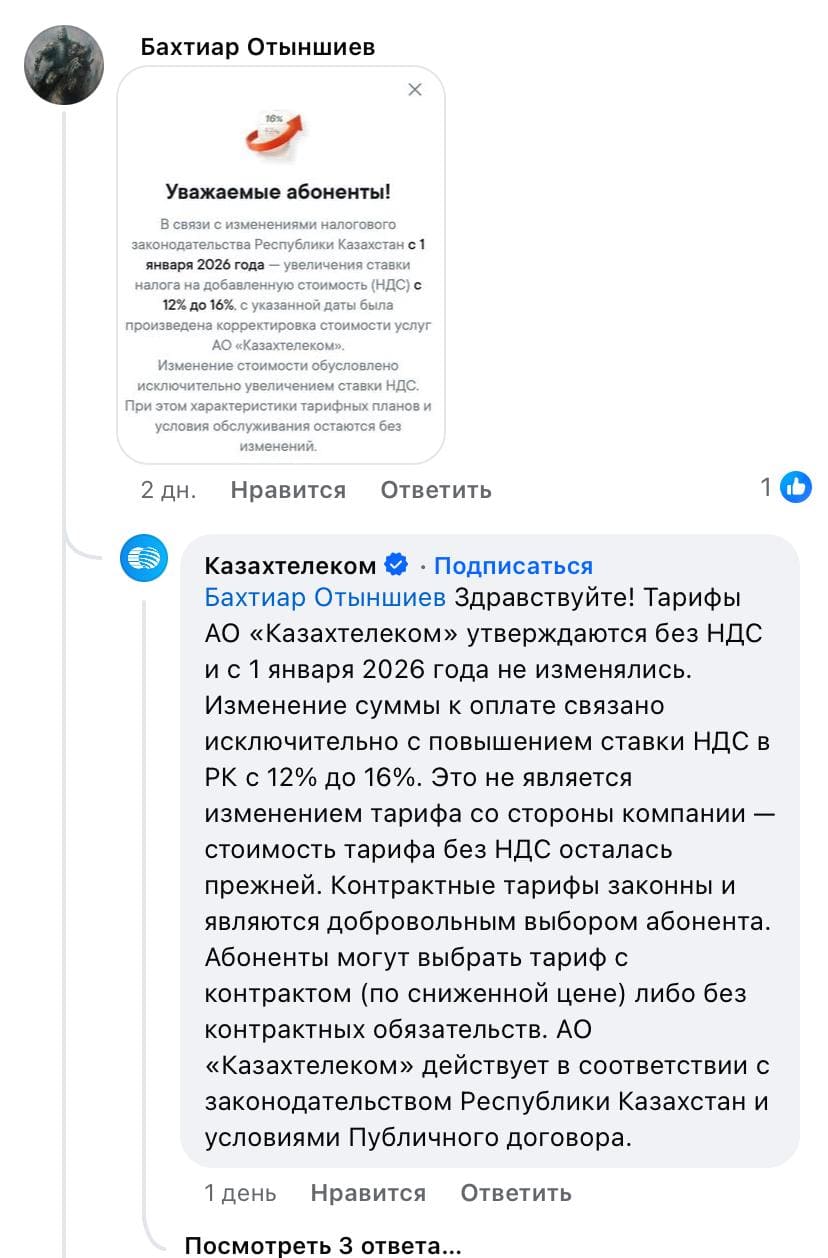Click Бахтиар Отыншиев's profile avatar

[63, 65]
